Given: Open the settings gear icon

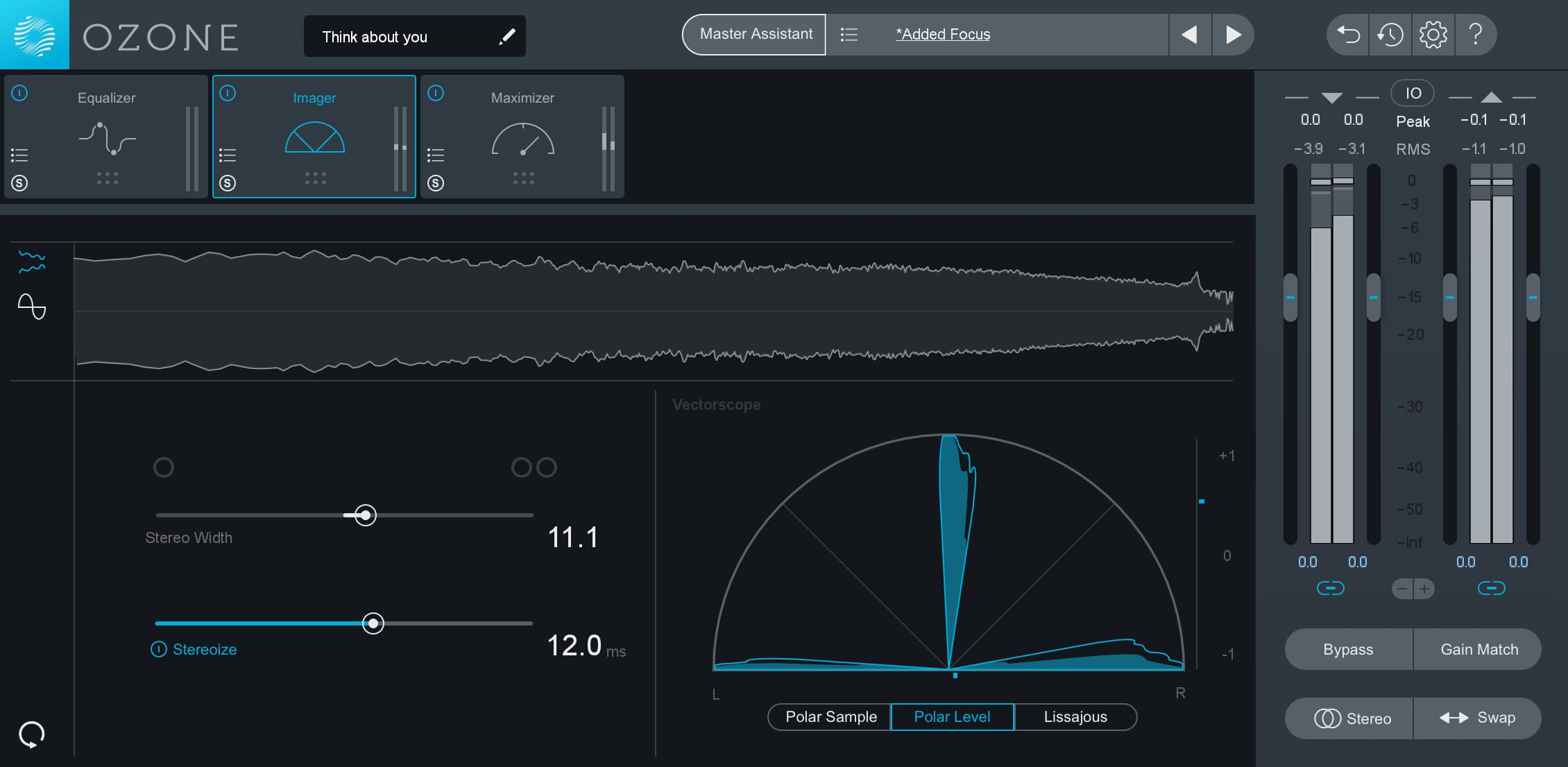Looking at the screenshot, I should click(1433, 35).
